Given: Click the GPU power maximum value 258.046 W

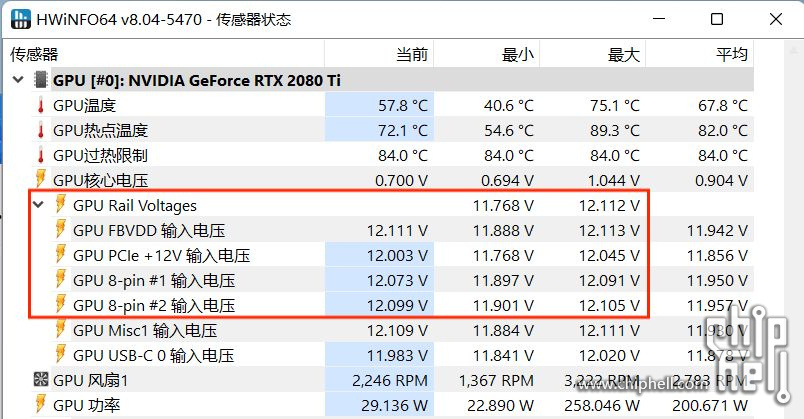Looking at the screenshot, I should 602,406.
